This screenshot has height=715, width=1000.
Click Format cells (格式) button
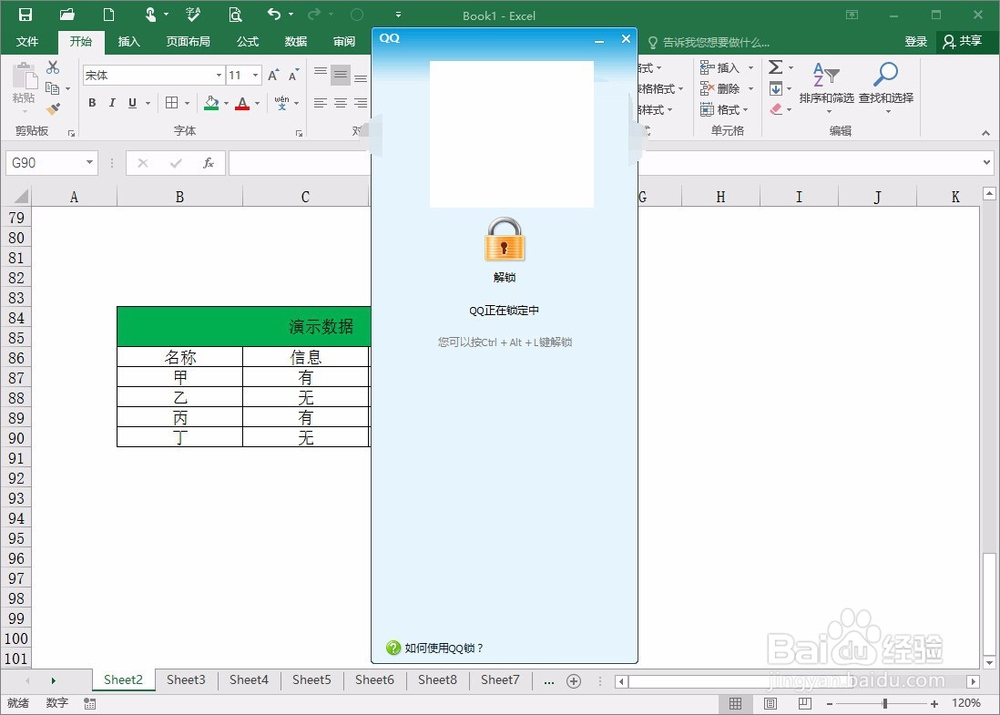coord(719,110)
